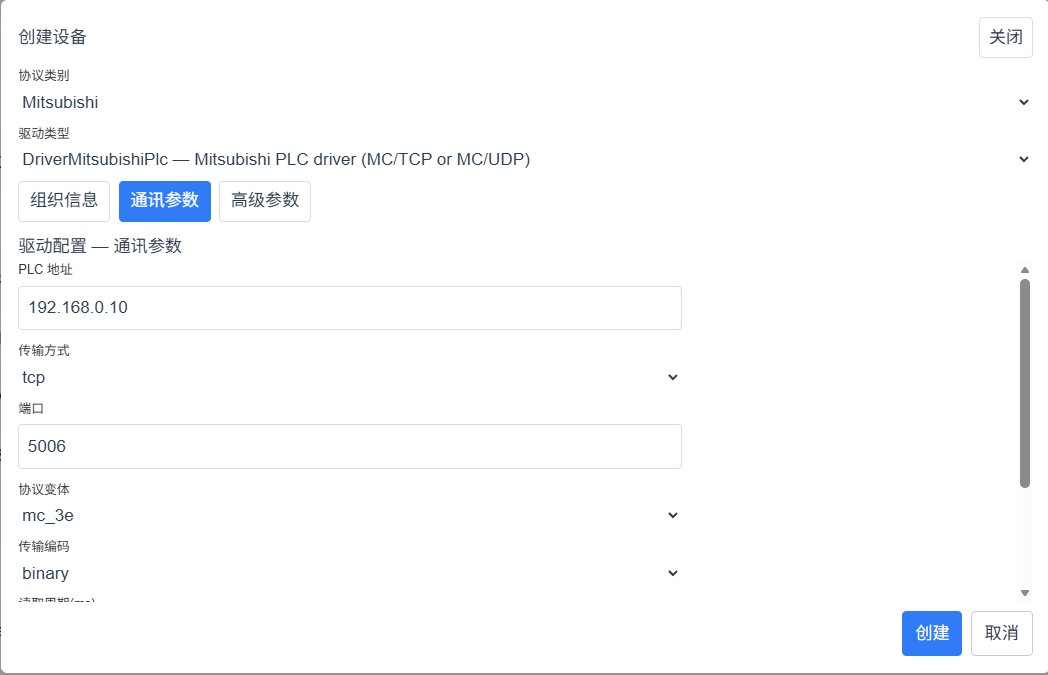Close the dialog with 关闭 button
The width and height of the screenshot is (1048, 675).
coord(1006,37)
